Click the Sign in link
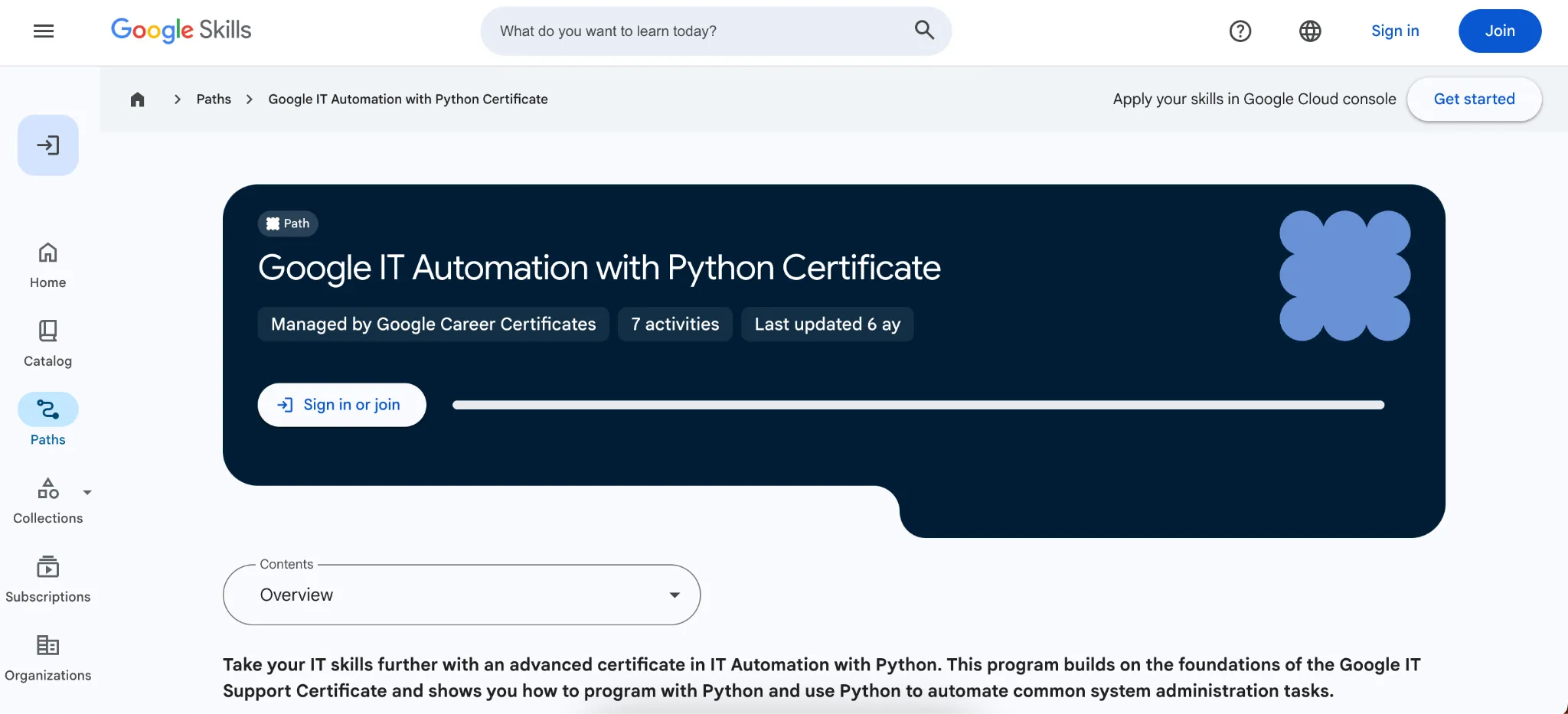This screenshot has width=1568, height=714. [1395, 31]
